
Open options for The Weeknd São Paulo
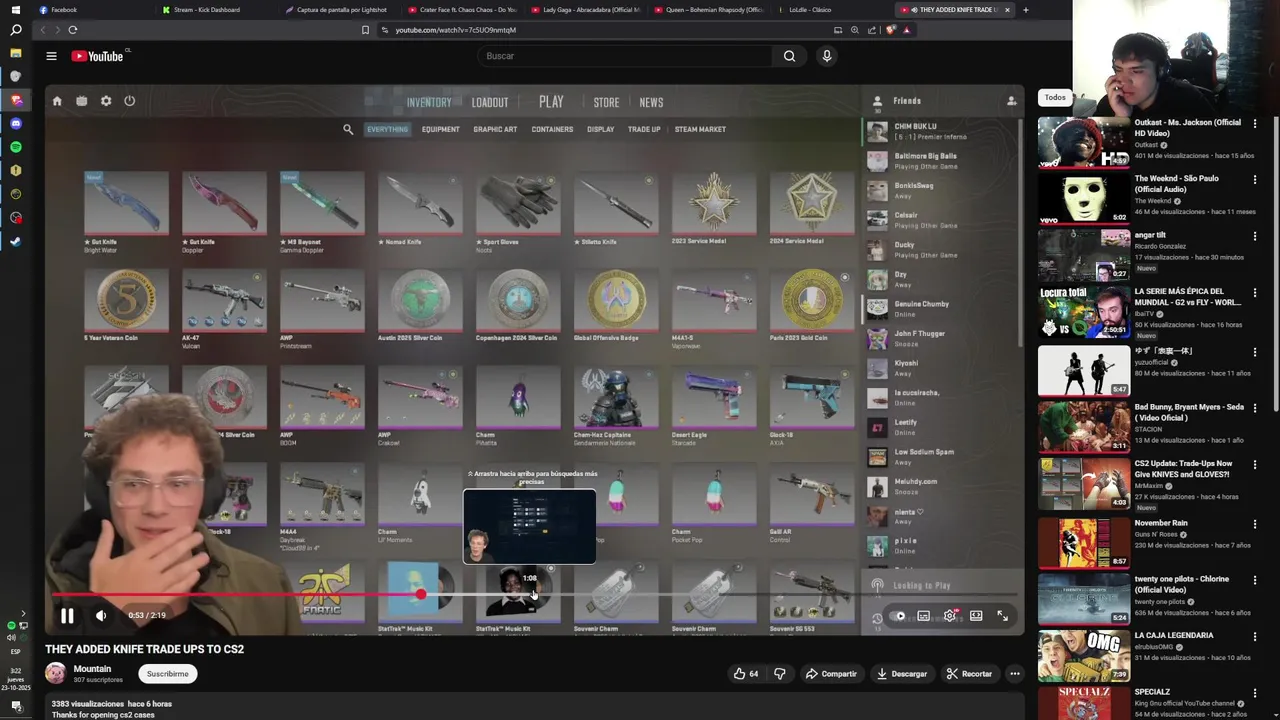pyautogui.click(x=1255, y=180)
